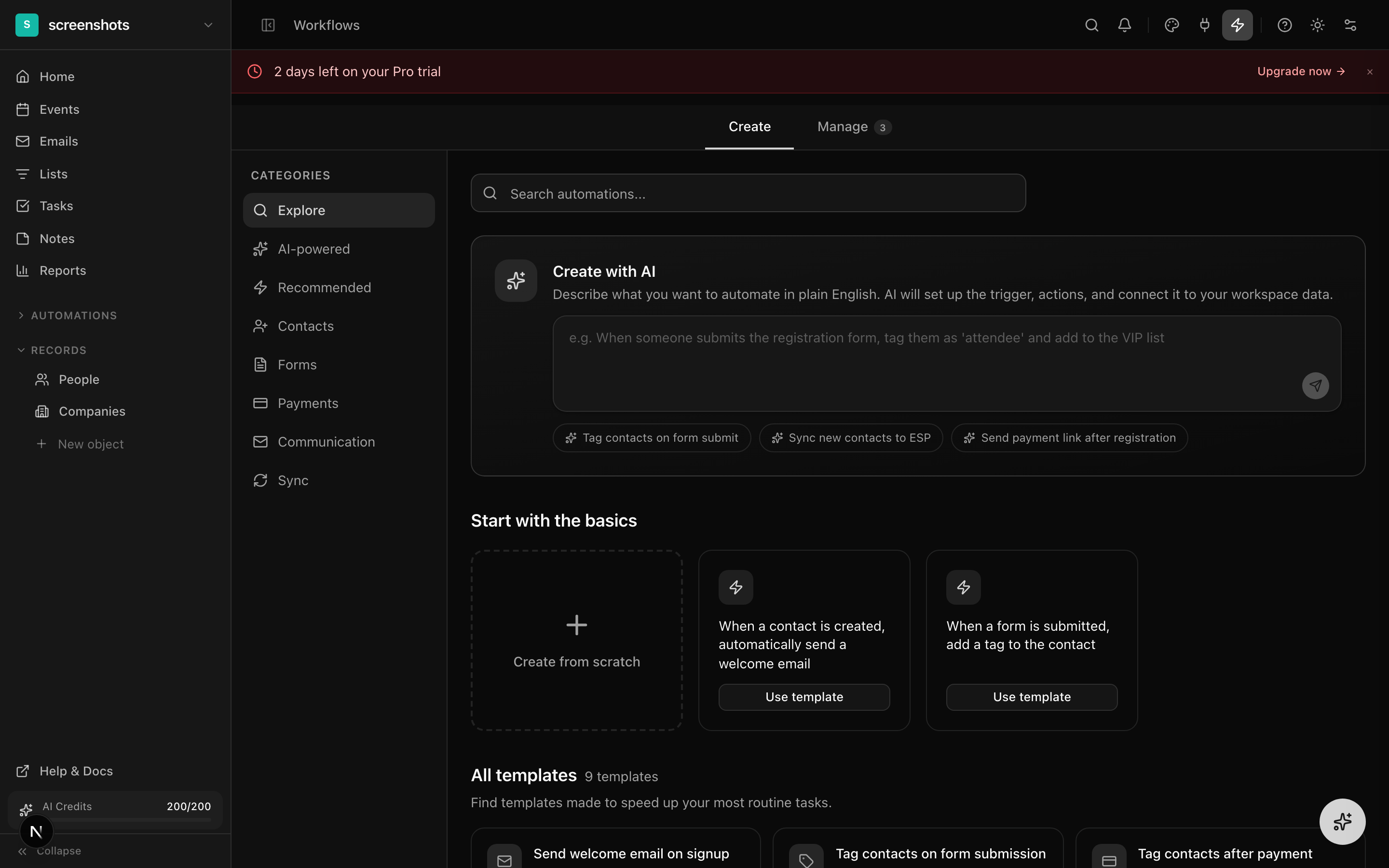Dismiss the Pro trial banner
The height and width of the screenshot is (868, 1389).
[1370, 72]
